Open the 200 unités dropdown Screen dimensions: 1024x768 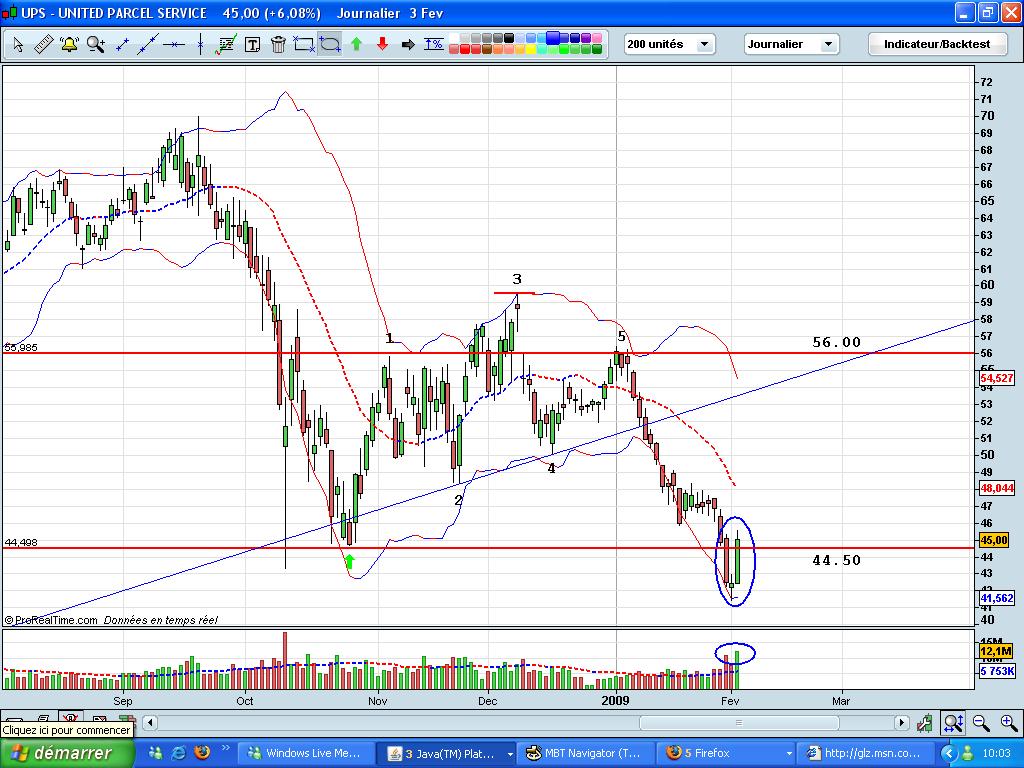(669, 44)
